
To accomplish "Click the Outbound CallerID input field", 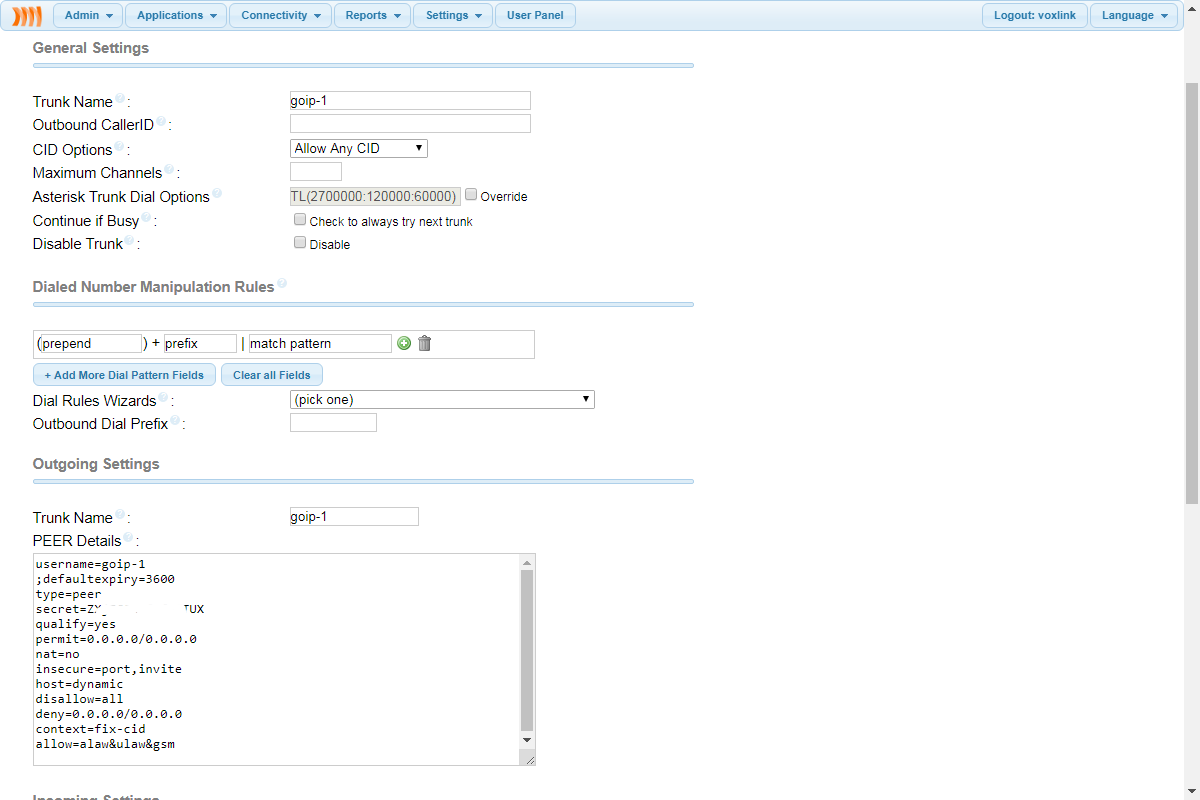I will point(410,124).
